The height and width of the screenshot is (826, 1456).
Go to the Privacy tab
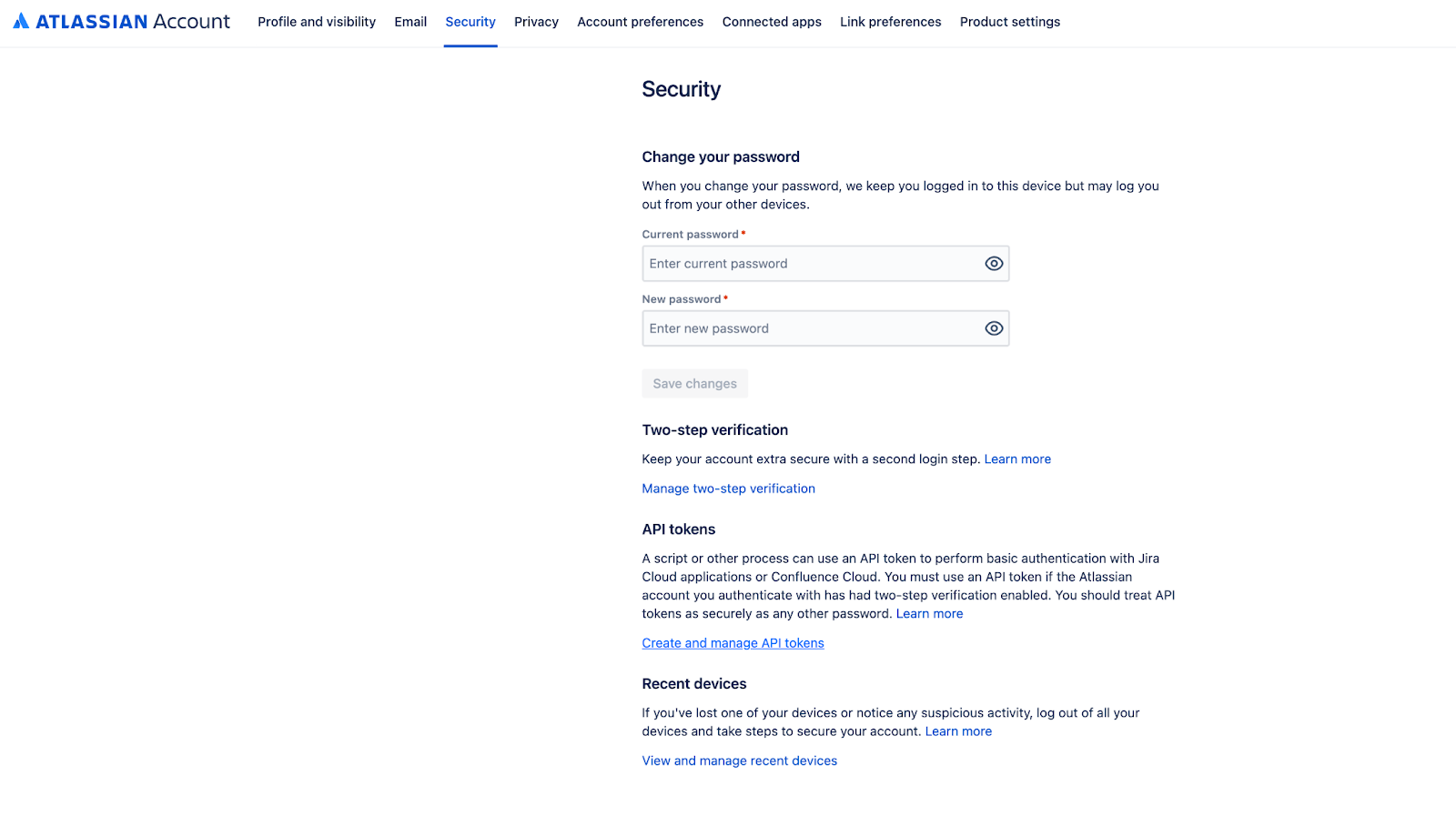(x=536, y=22)
